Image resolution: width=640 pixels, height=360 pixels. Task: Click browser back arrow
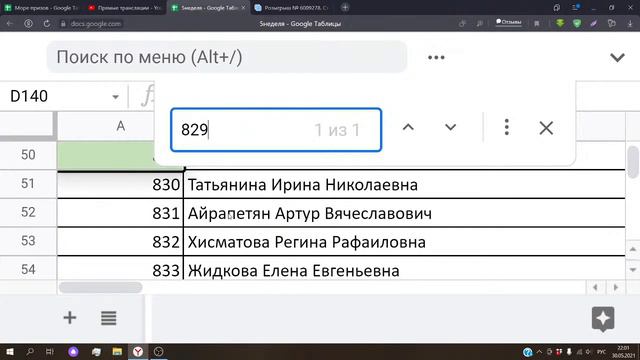10,24
